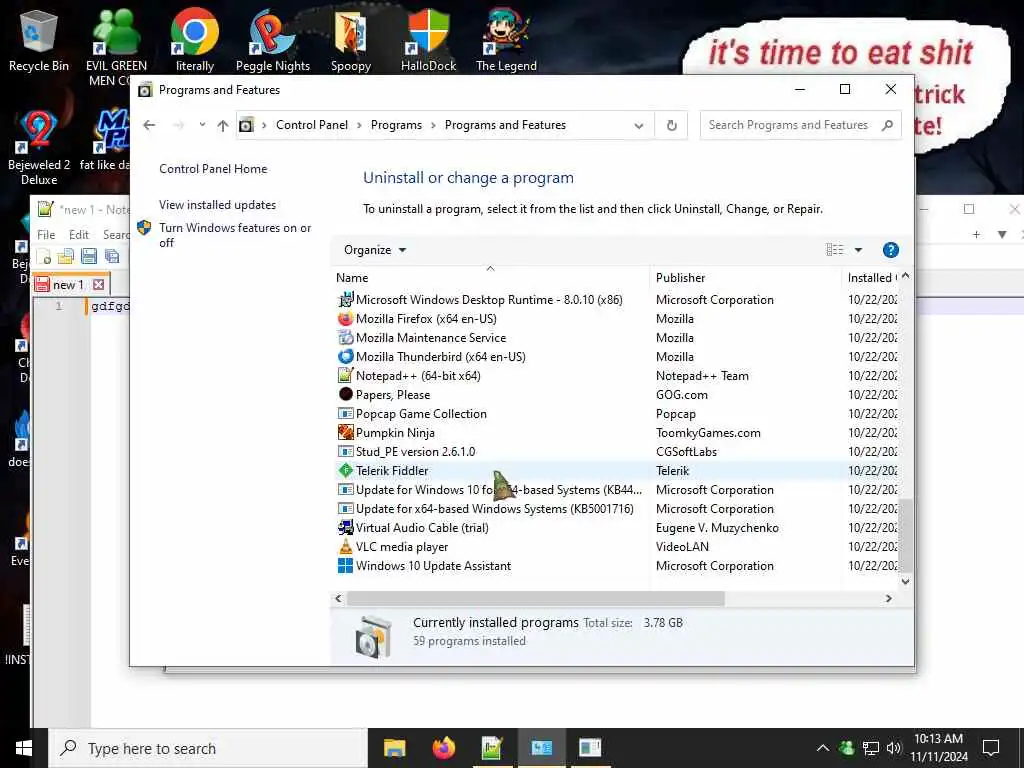1024x768 pixels.
Task: Click the Search Programs and Features field
Action: (x=790, y=125)
